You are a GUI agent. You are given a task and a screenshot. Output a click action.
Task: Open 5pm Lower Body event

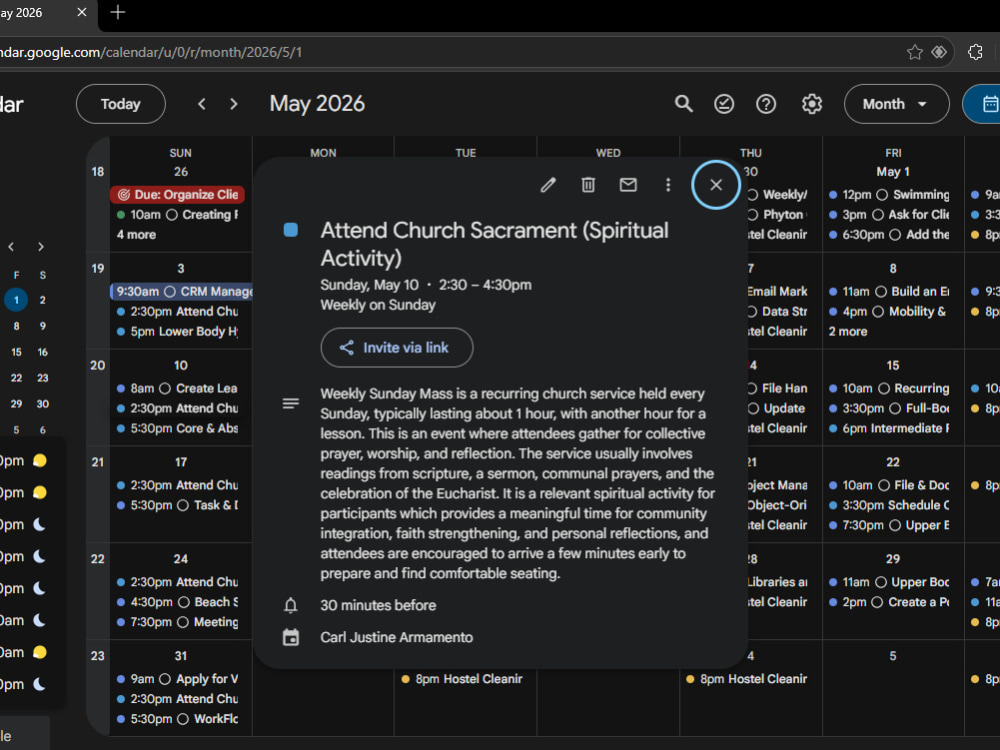[177, 332]
